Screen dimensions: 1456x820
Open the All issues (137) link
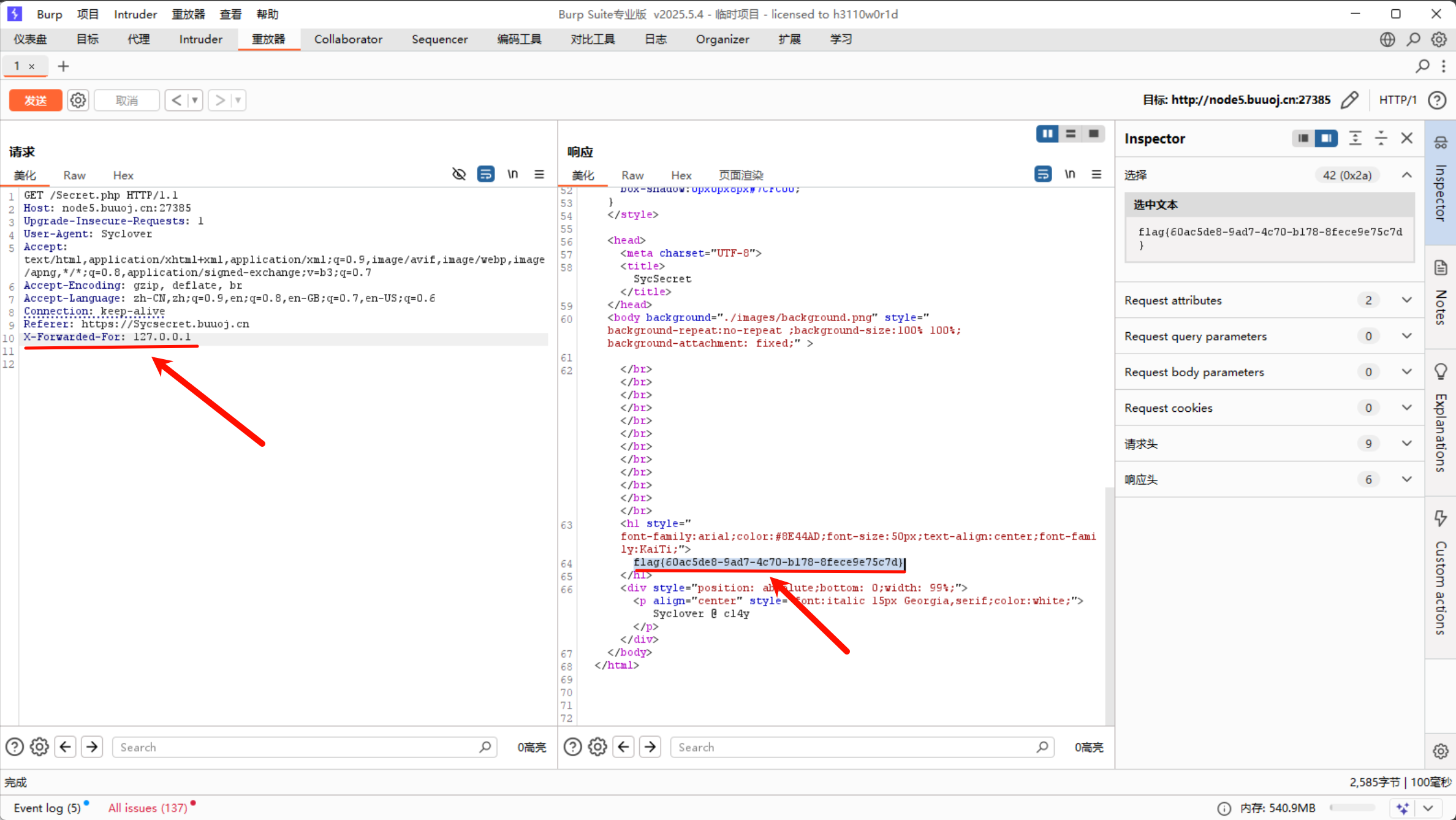148,808
